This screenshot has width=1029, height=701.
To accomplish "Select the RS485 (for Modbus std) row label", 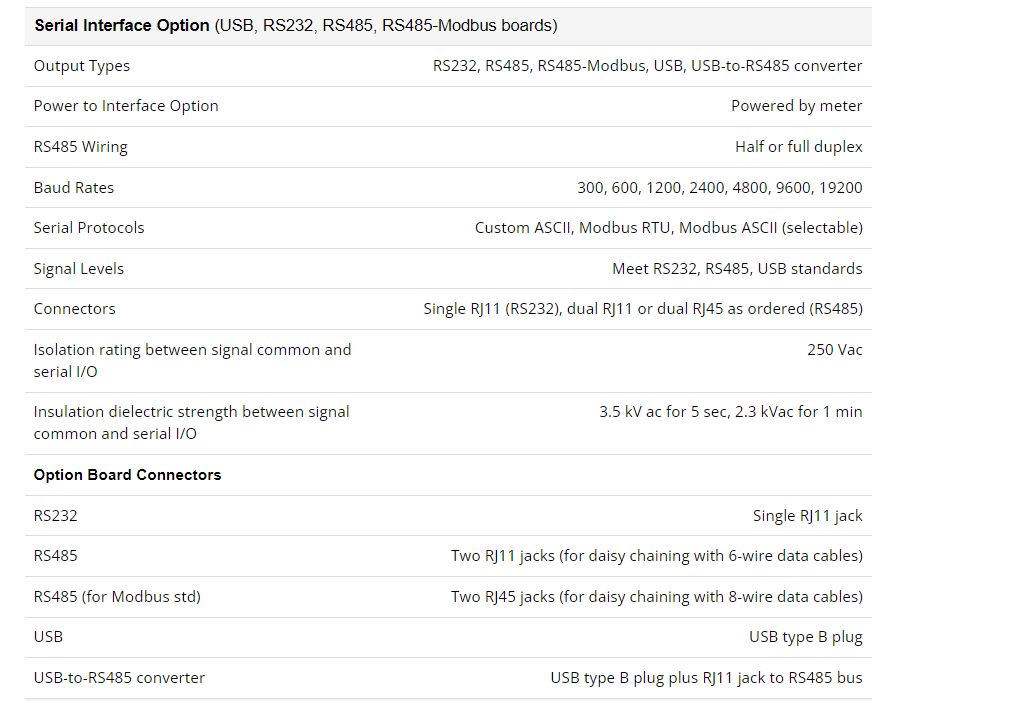I will (117, 597).
